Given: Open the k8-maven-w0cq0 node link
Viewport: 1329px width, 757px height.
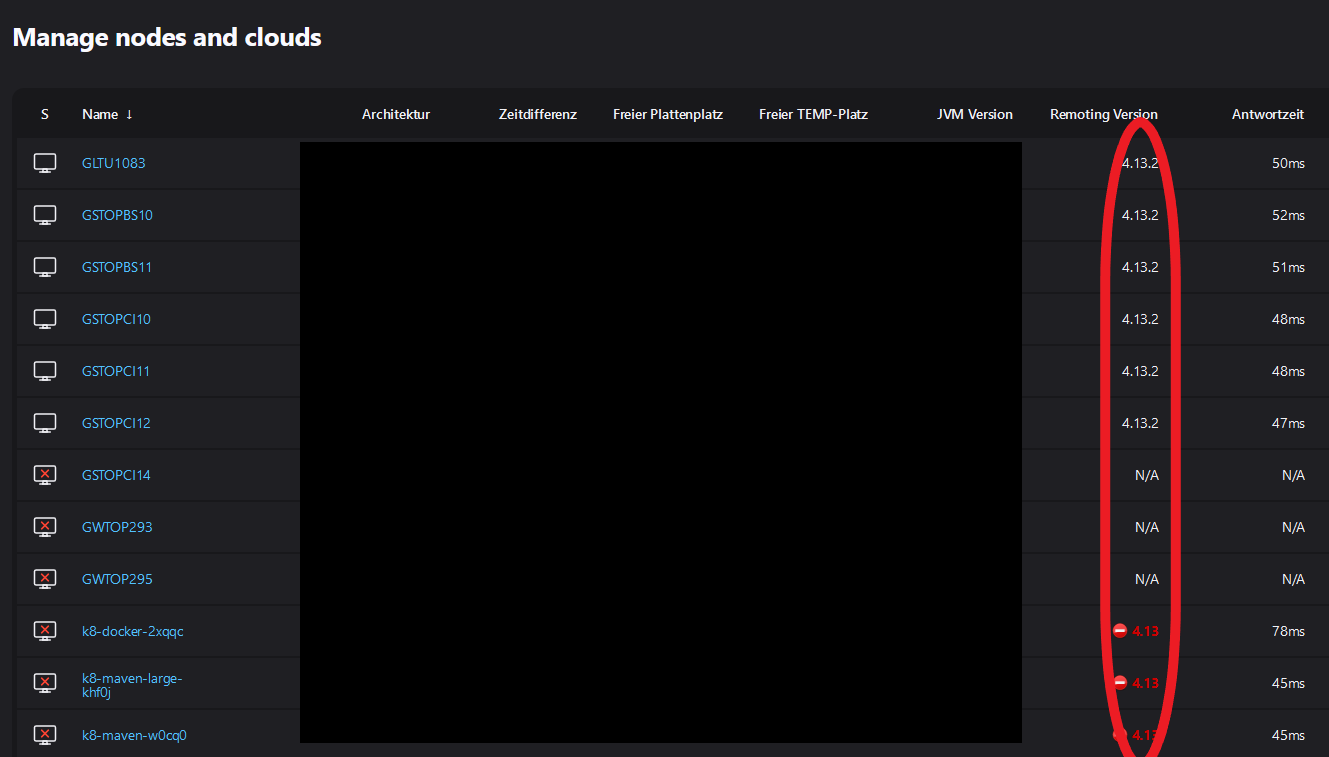Looking at the screenshot, I should tap(134, 735).
